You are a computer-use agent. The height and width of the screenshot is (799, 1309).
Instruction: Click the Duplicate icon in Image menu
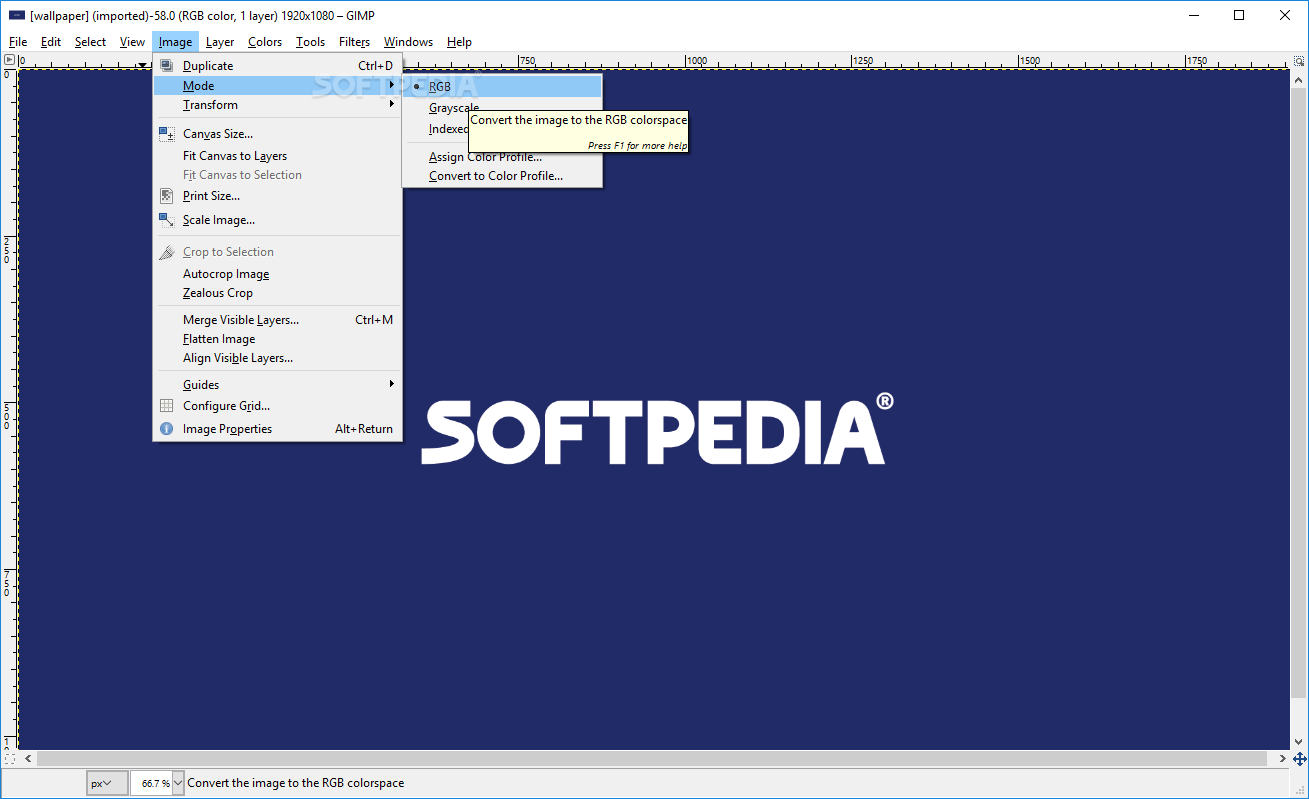pyautogui.click(x=167, y=66)
